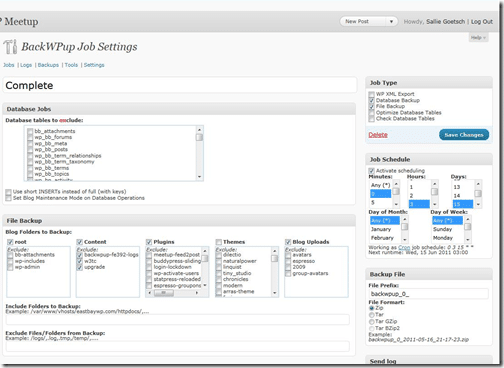Image resolution: width=504 pixels, height=368 pixels.
Task: Click scroll down arrow in Themes exclude list
Action: click(274, 293)
